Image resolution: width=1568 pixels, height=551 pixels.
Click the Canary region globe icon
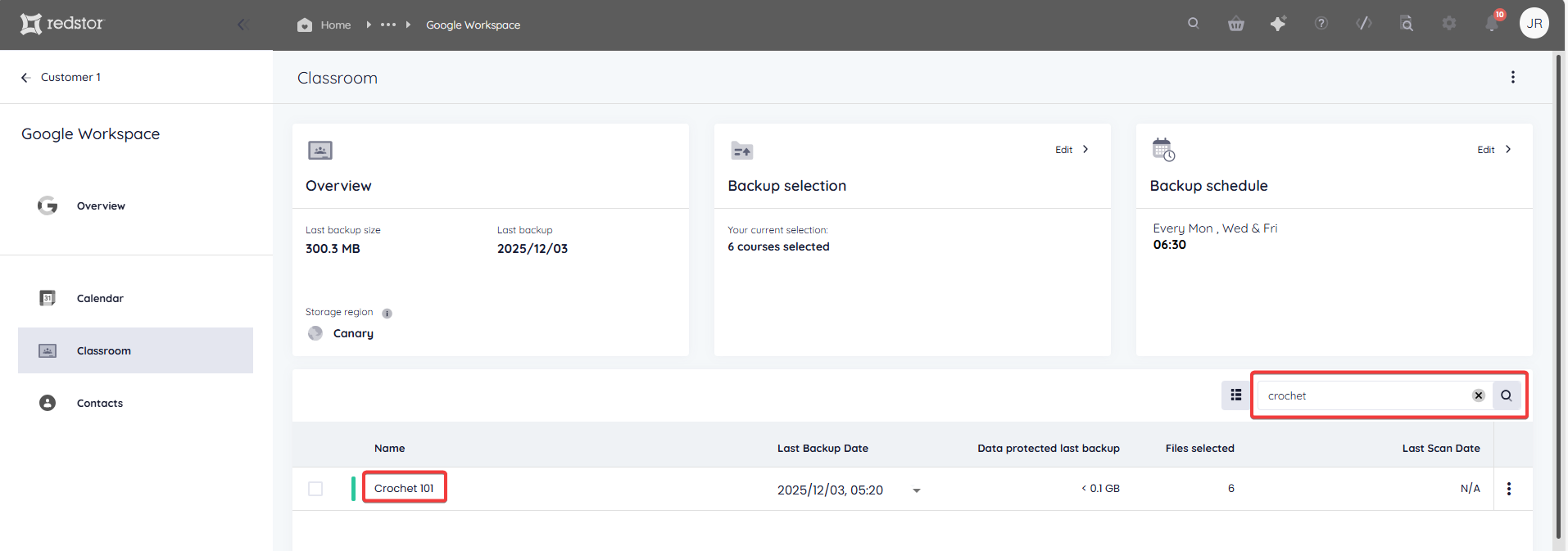click(x=315, y=333)
